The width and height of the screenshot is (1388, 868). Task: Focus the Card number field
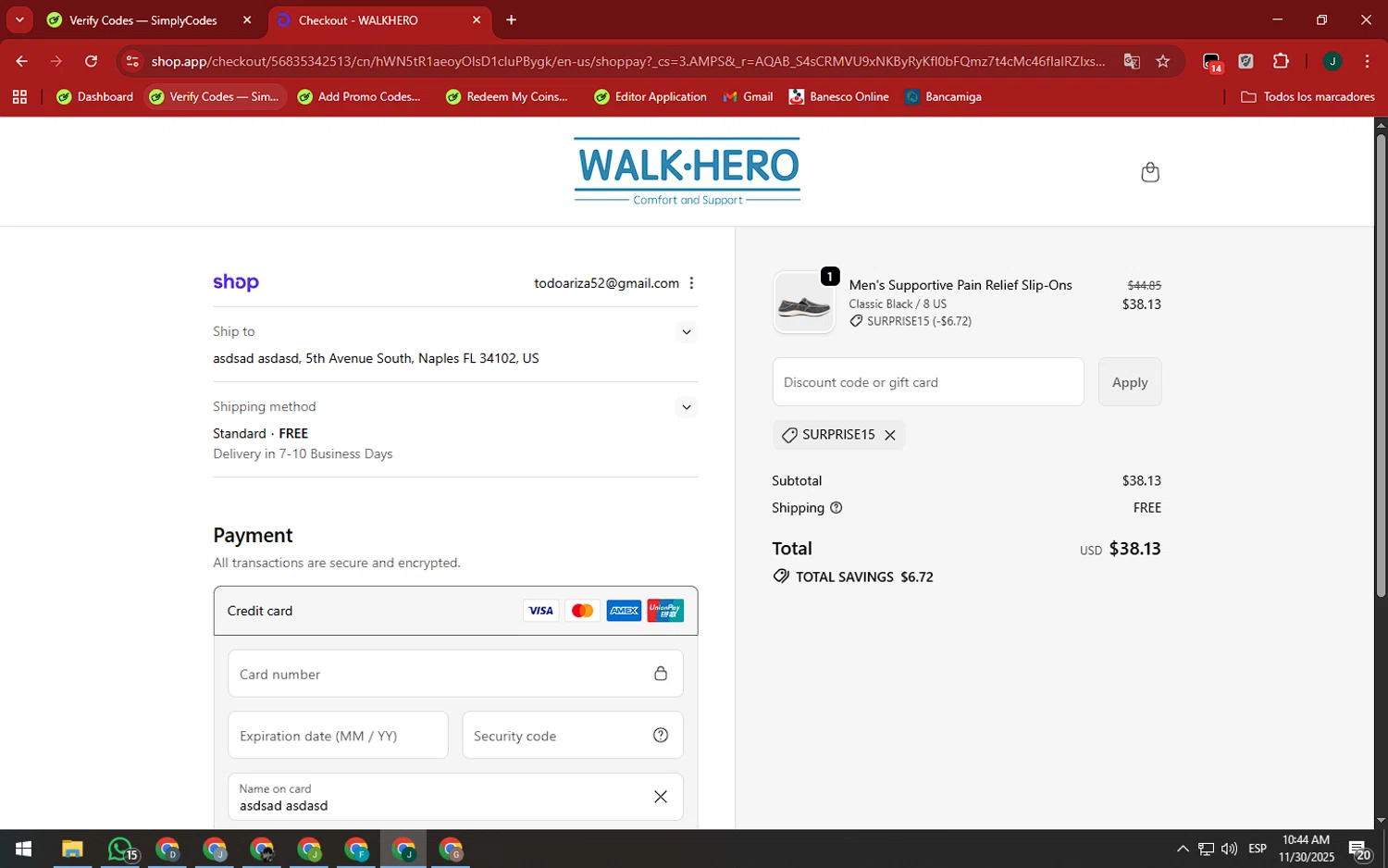pyautogui.click(x=455, y=674)
